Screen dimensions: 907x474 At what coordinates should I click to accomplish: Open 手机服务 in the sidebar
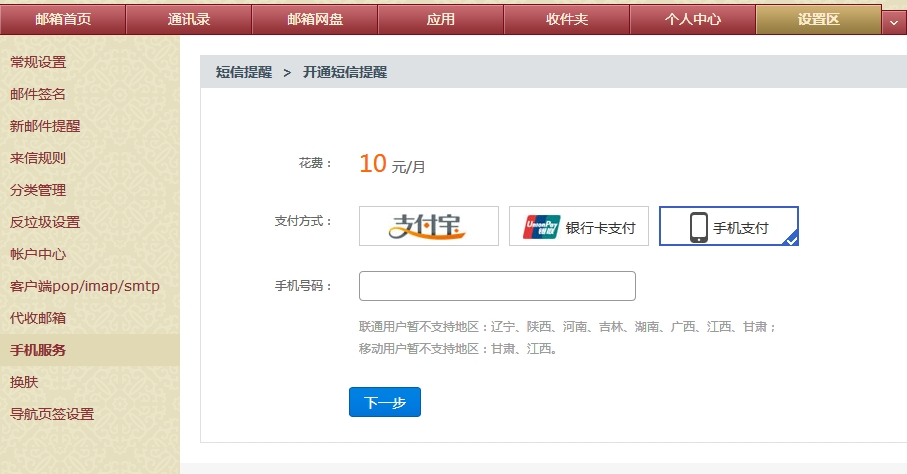point(90,350)
